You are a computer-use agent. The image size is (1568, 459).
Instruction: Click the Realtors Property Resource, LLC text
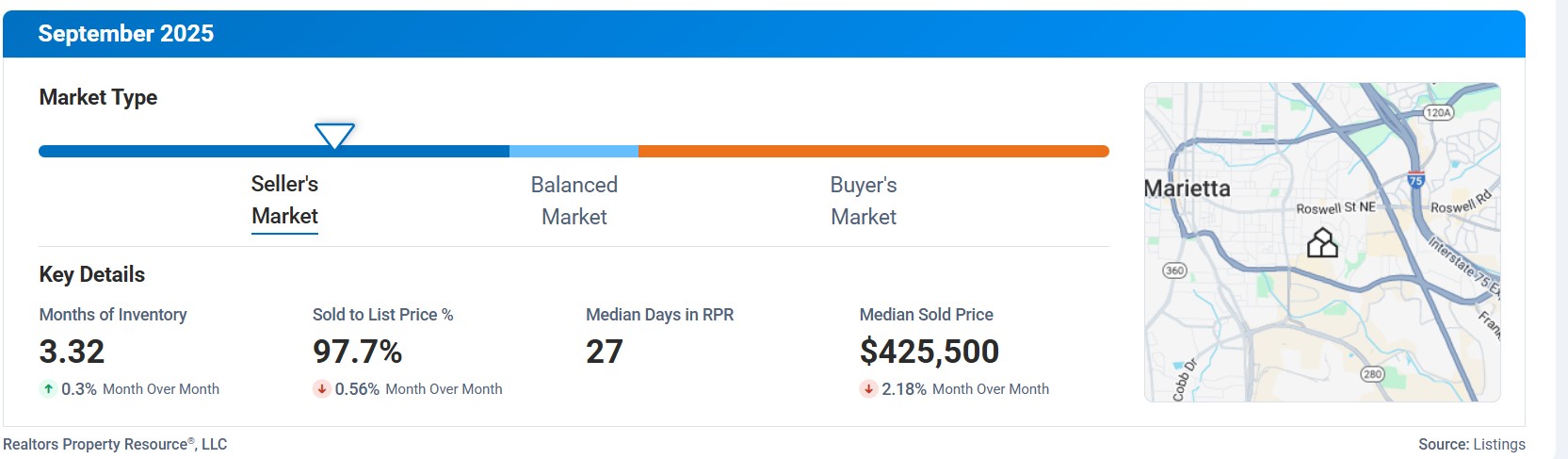[x=115, y=444]
